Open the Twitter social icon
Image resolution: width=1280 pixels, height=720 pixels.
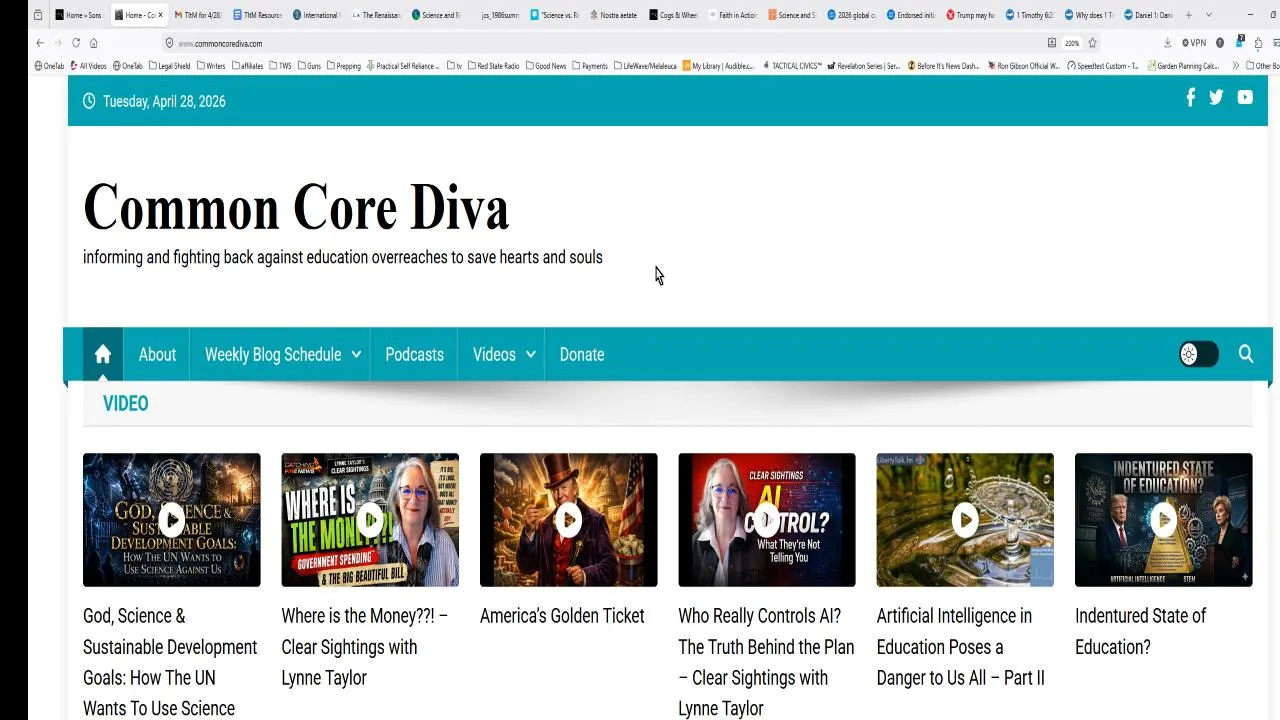pos(1216,97)
